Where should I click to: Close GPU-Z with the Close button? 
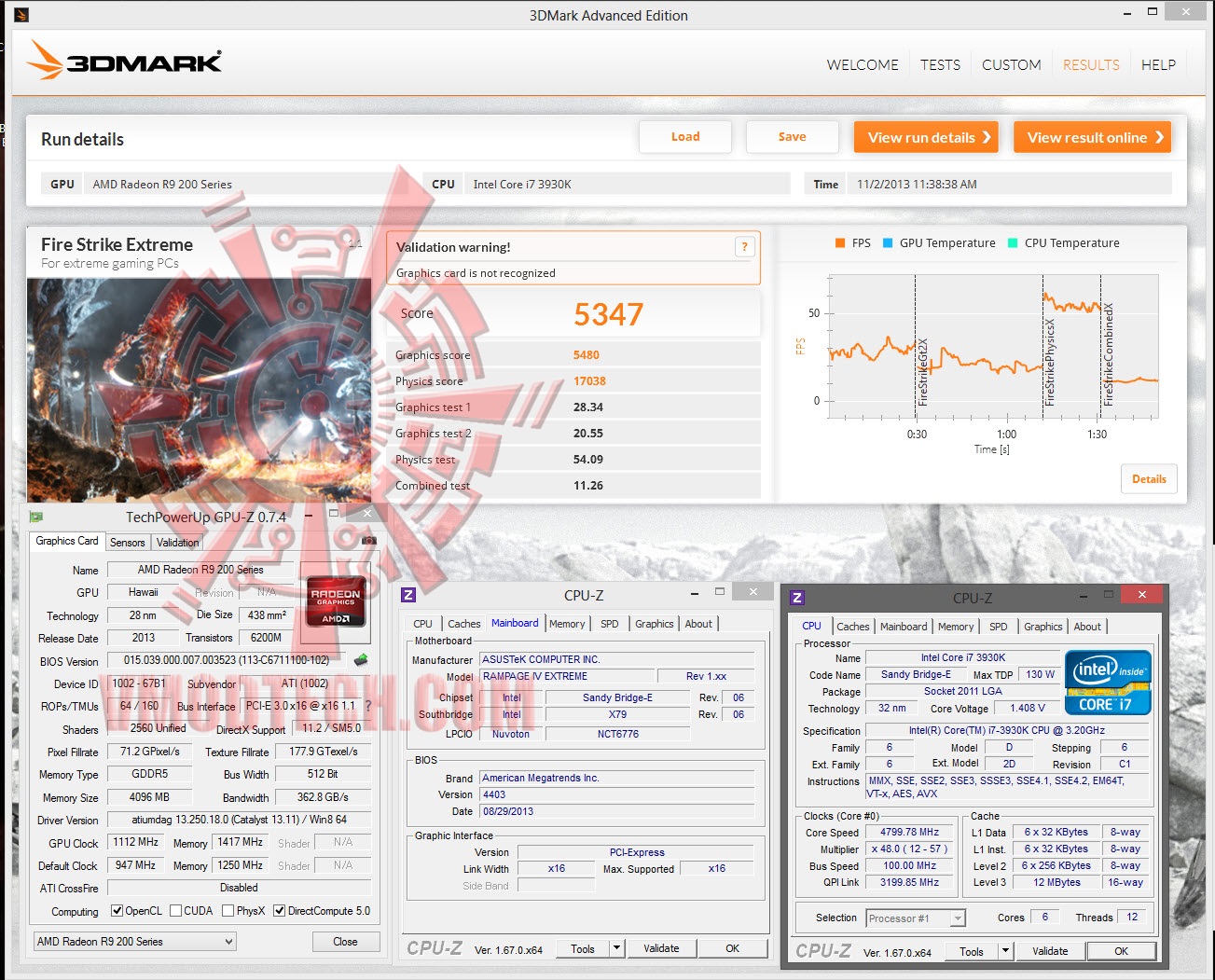345,942
